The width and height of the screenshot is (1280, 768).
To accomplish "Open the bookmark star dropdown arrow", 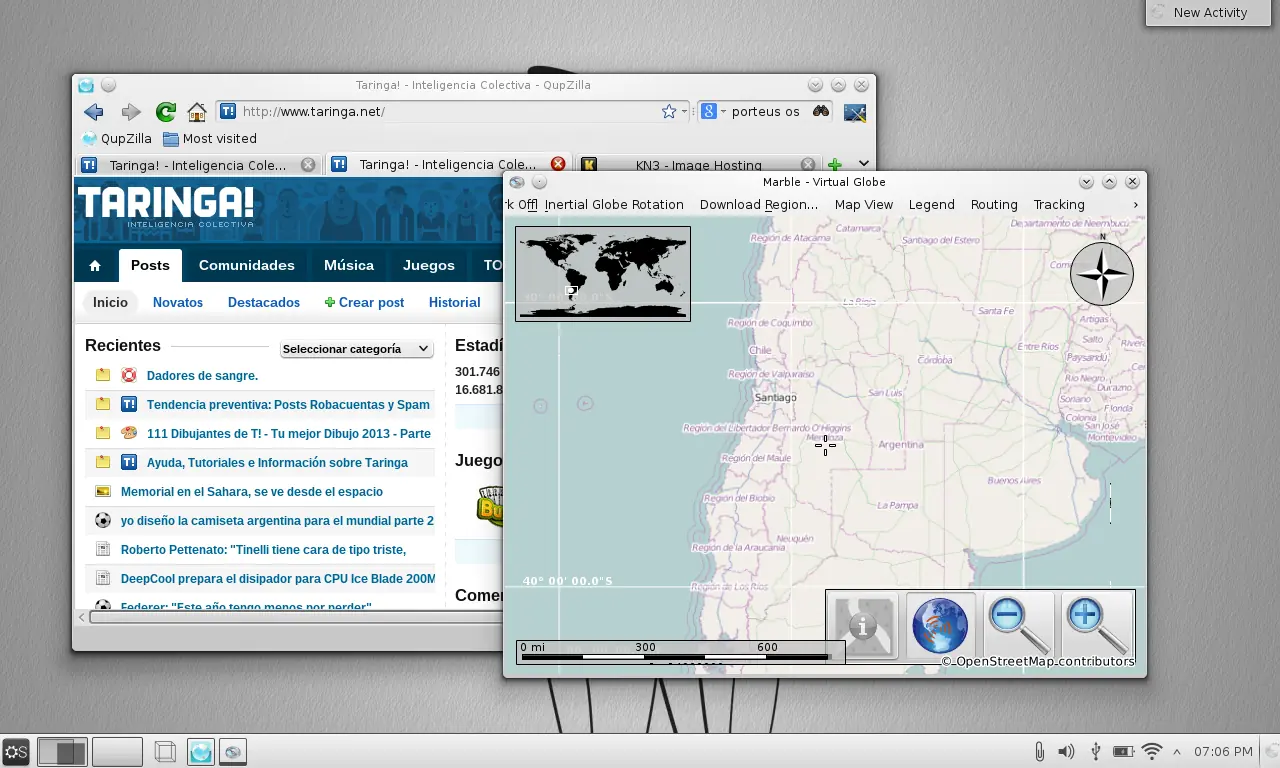I will (x=685, y=112).
